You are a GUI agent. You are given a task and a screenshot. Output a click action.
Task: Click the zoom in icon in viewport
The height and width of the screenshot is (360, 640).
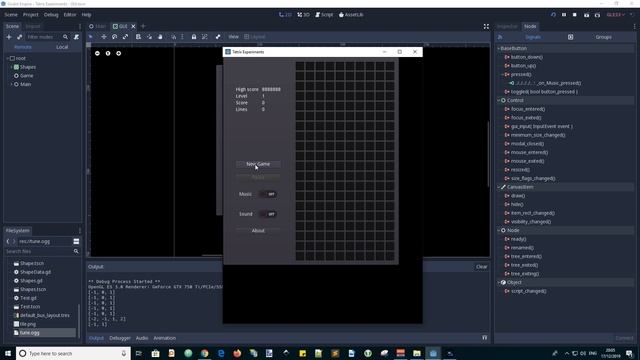point(118,53)
